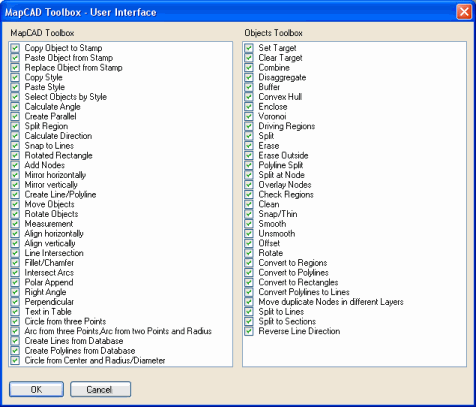The height and width of the screenshot is (407, 476).
Task: Disable Snap to Lines checkbox
Action: tap(15, 146)
